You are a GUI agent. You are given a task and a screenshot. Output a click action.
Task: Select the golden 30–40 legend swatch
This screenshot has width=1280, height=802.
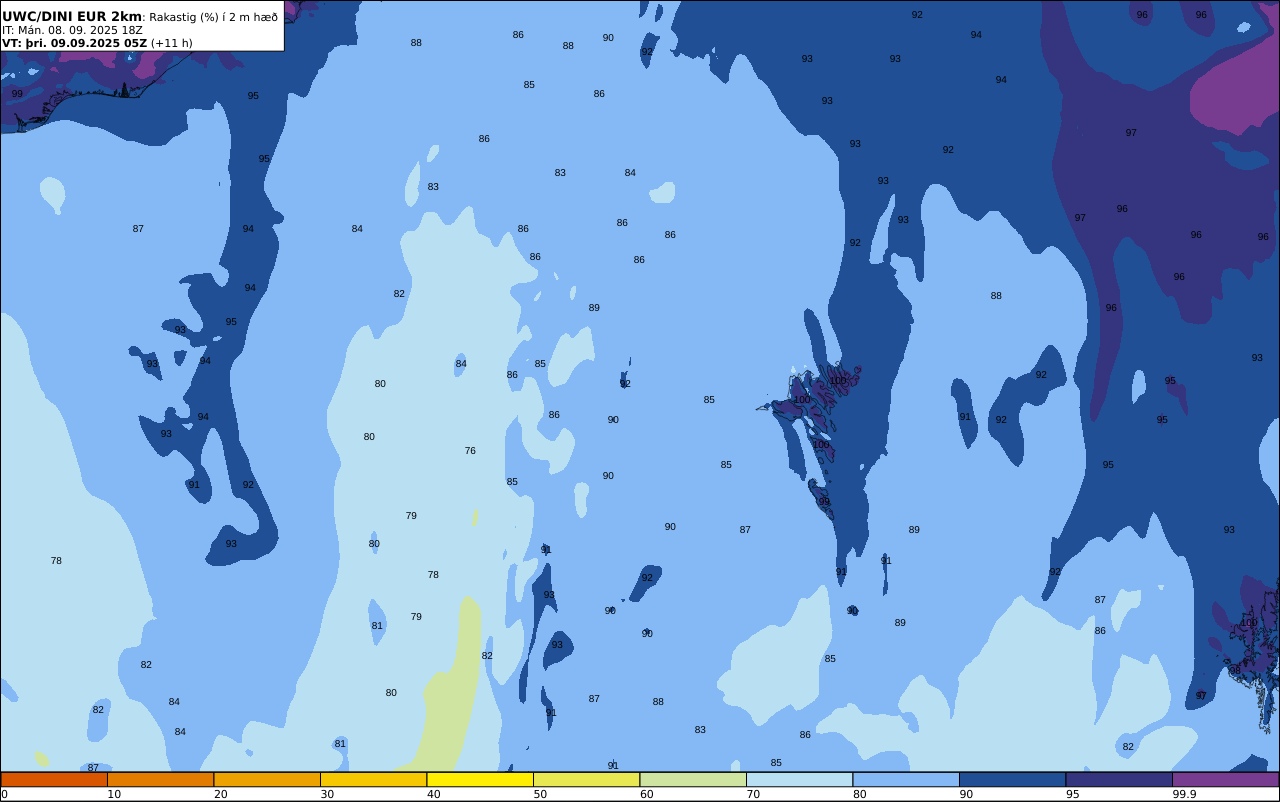(373, 779)
